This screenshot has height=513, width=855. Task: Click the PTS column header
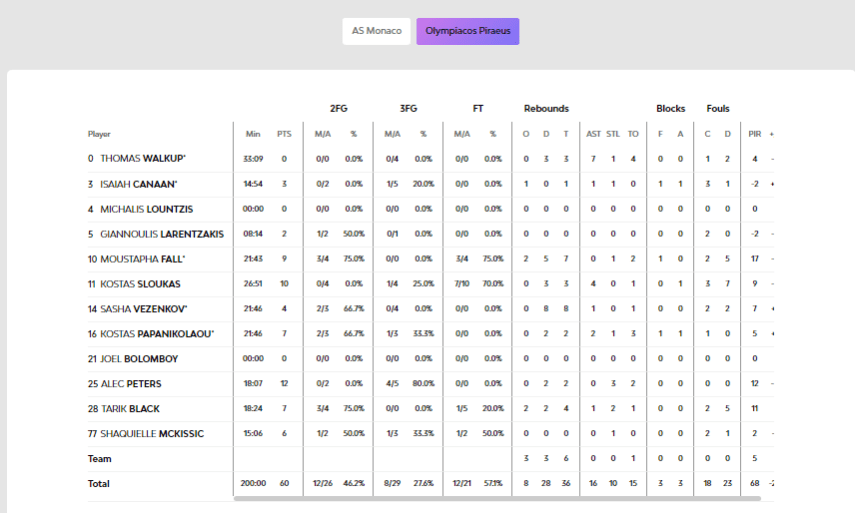pos(284,134)
